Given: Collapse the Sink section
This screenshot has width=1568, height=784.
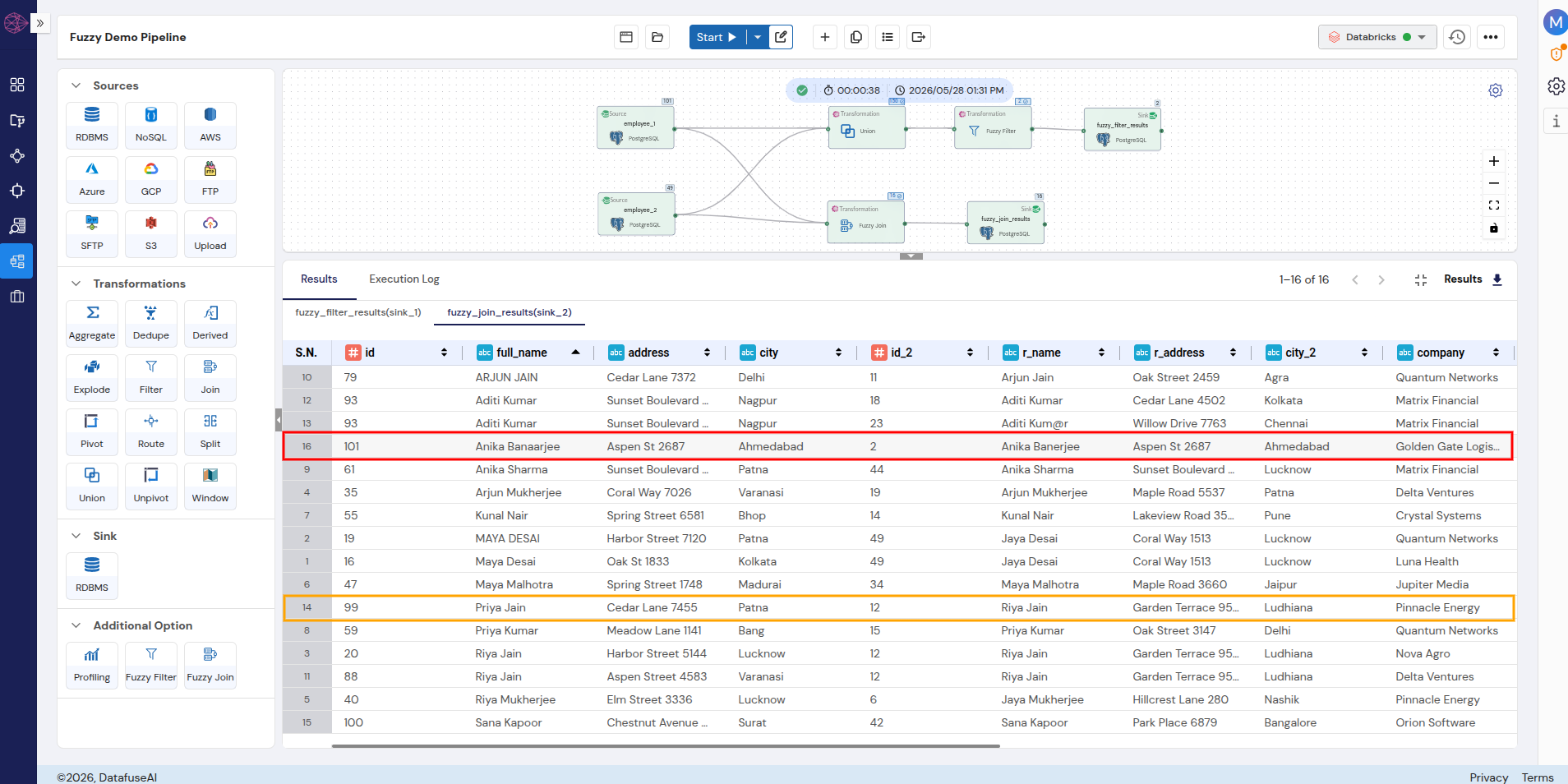Looking at the screenshot, I should 76,536.
